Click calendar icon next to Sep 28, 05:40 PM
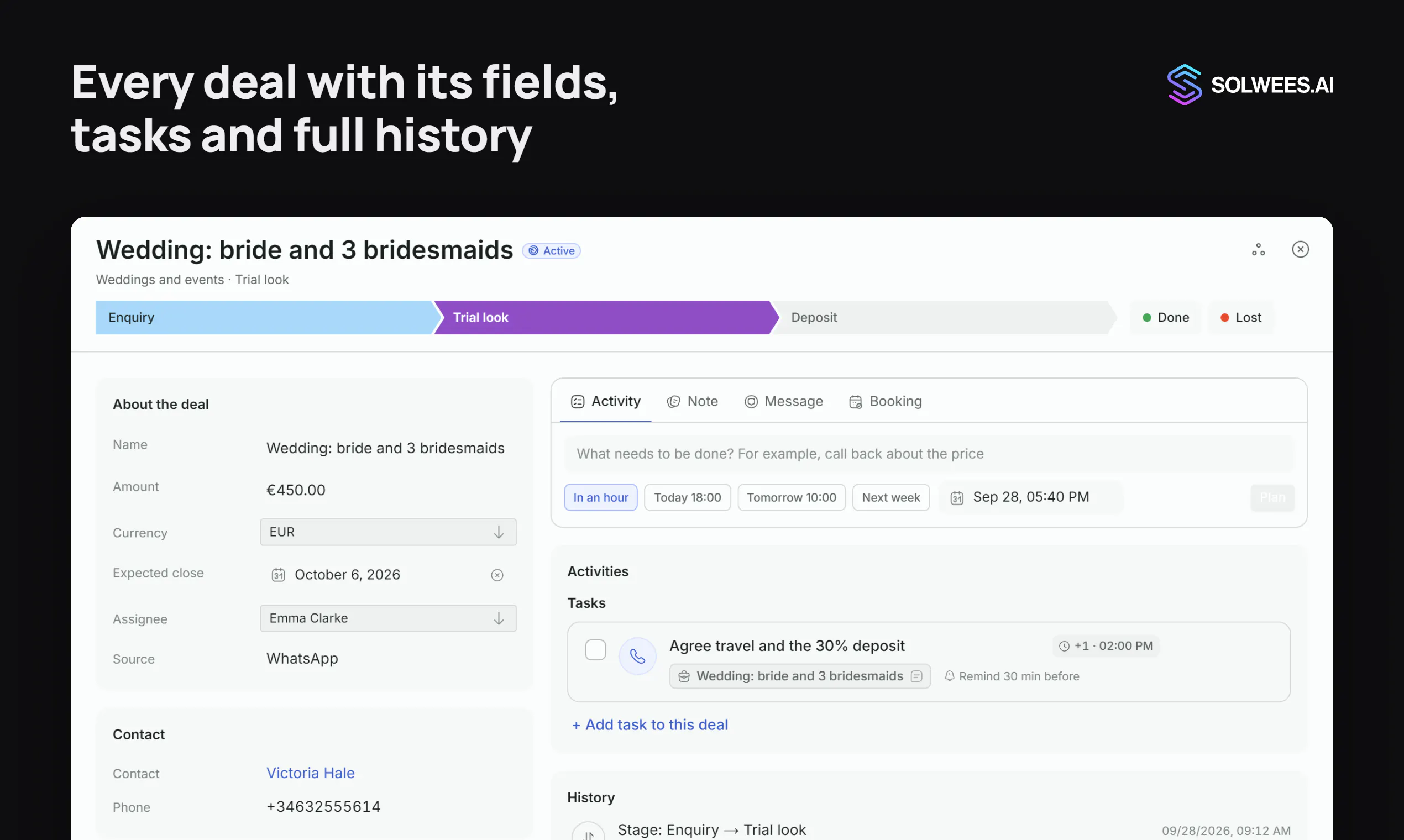Viewport: 1404px width, 840px height. tap(957, 497)
